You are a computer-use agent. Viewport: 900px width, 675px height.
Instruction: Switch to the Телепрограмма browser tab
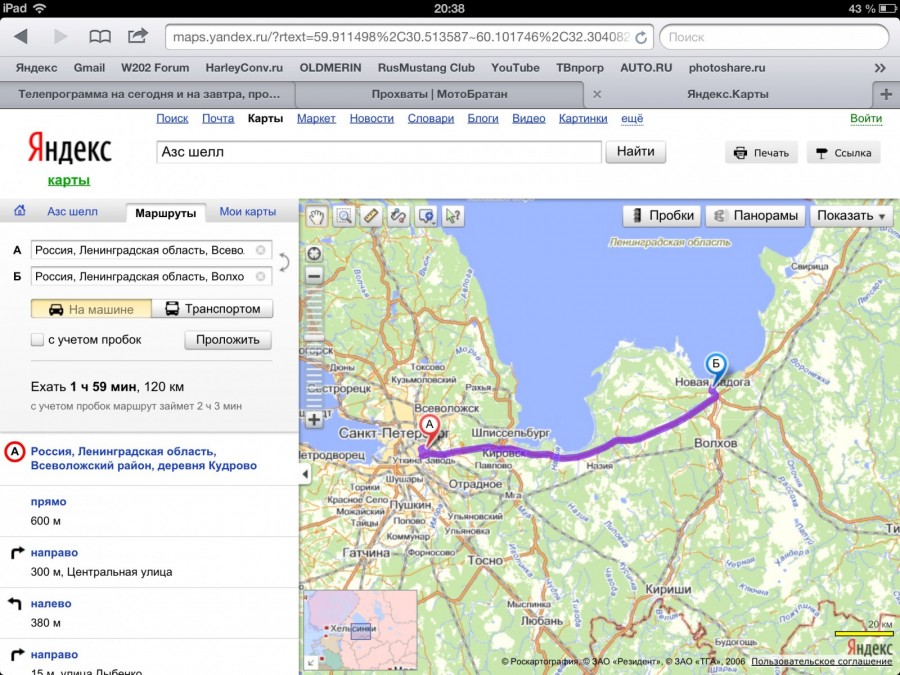(x=148, y=94)
